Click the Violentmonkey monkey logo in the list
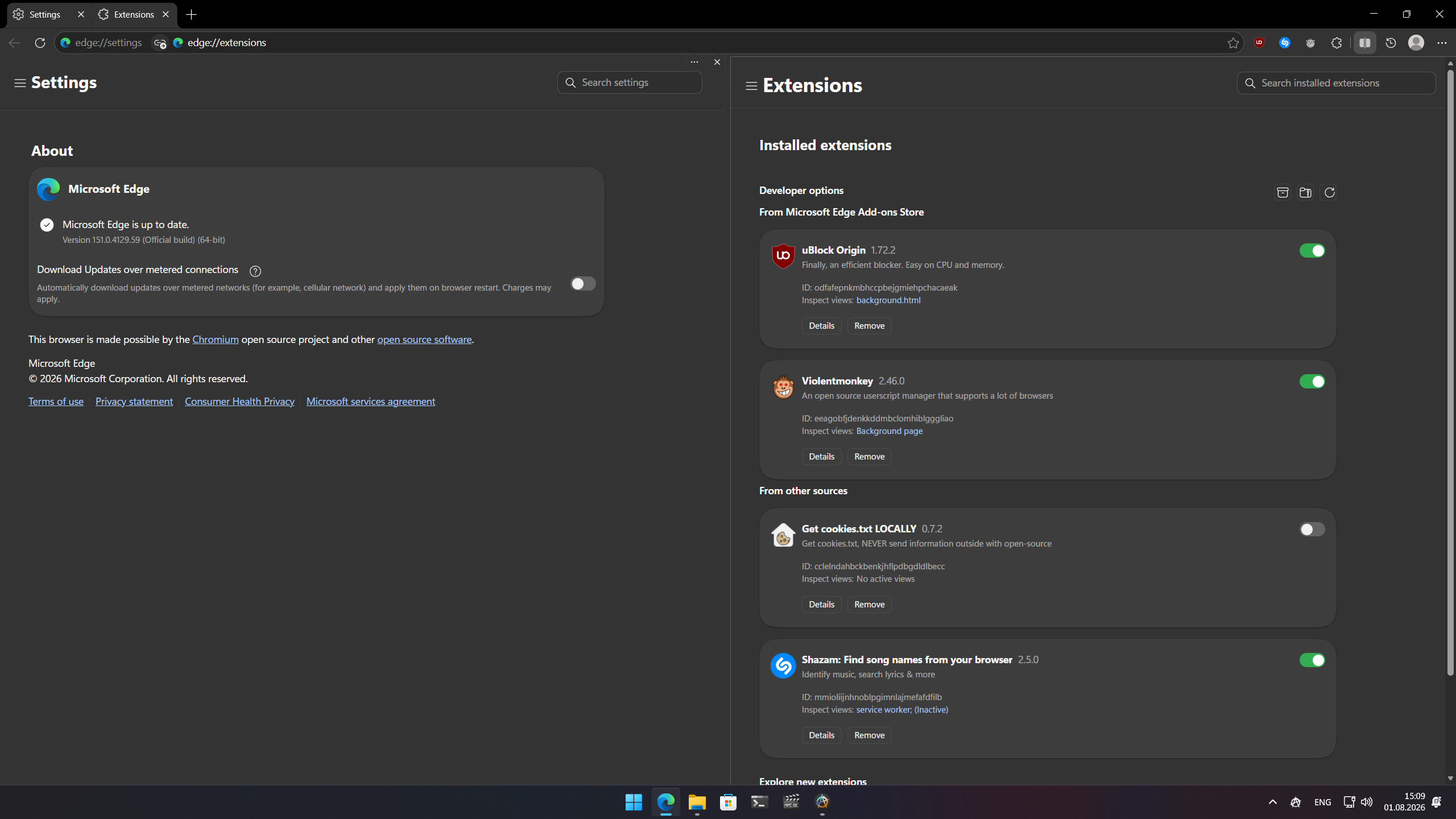This screenshot has height=819, width=1456. click(783, 387)
